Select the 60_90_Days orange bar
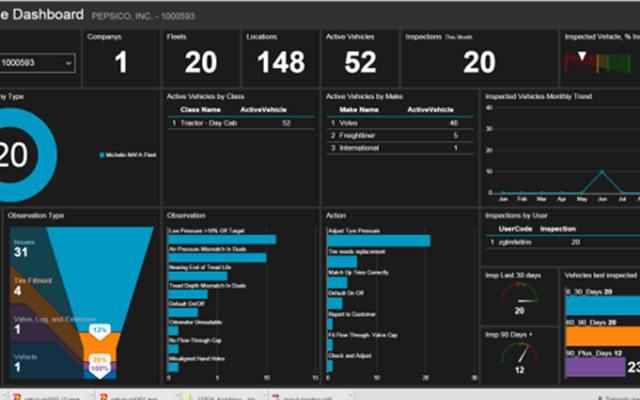Image resolution: width=640 pixels, height=400 pixels. tap(603, 336)
